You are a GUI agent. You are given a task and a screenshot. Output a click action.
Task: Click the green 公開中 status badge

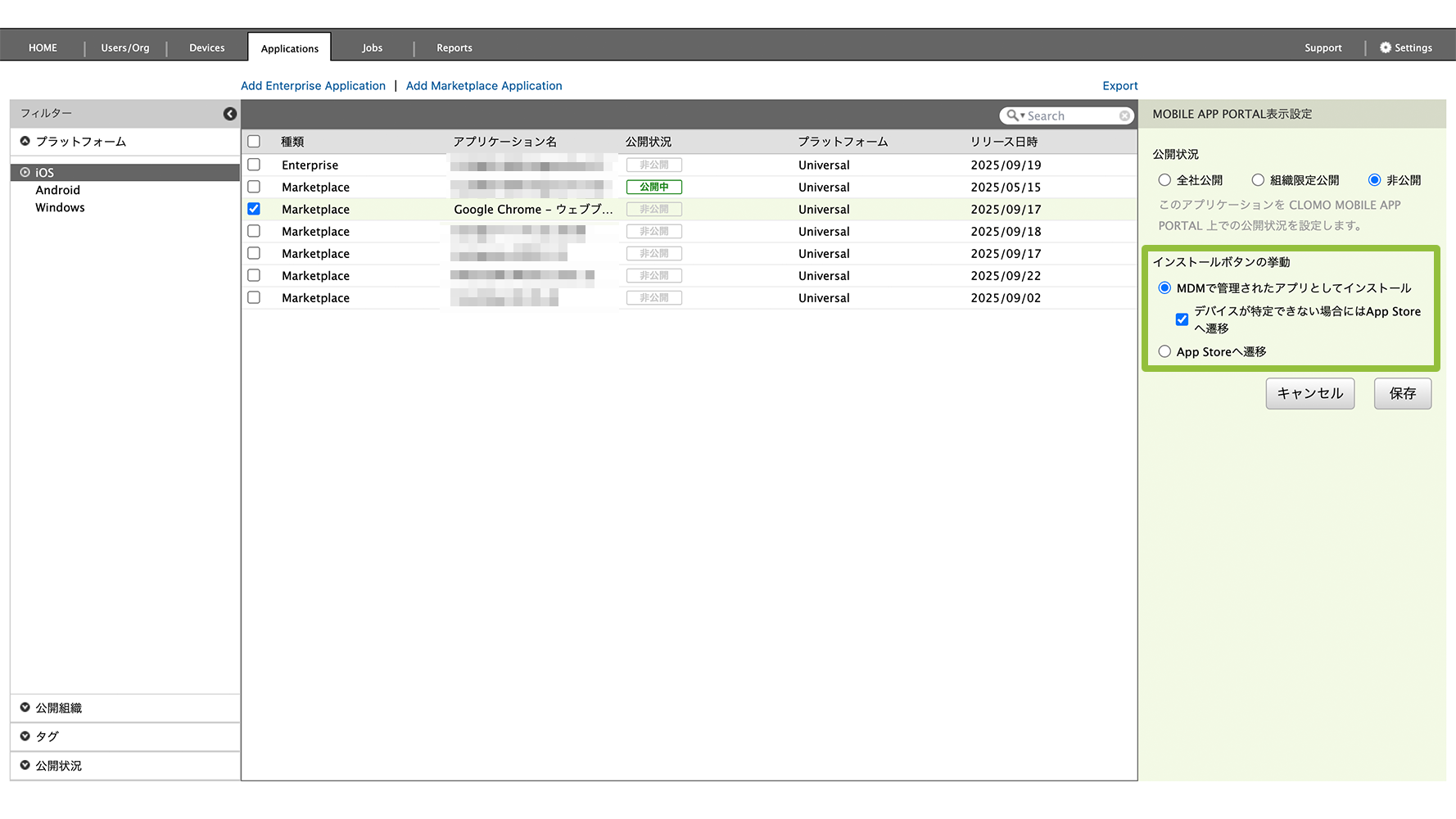pos(653,187)
